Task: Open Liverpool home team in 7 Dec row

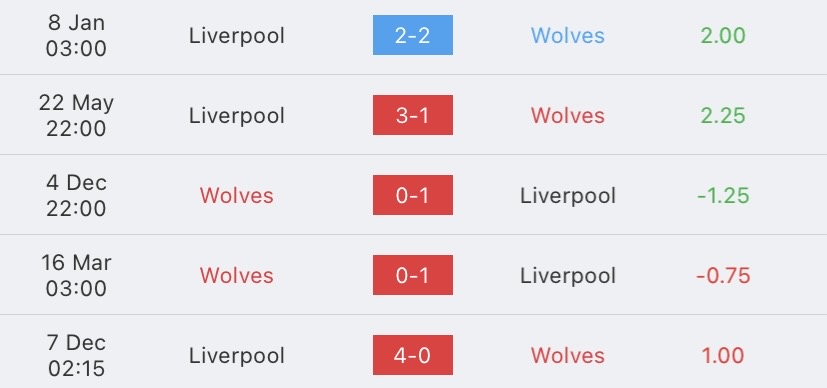Action: tap(237, 356)
